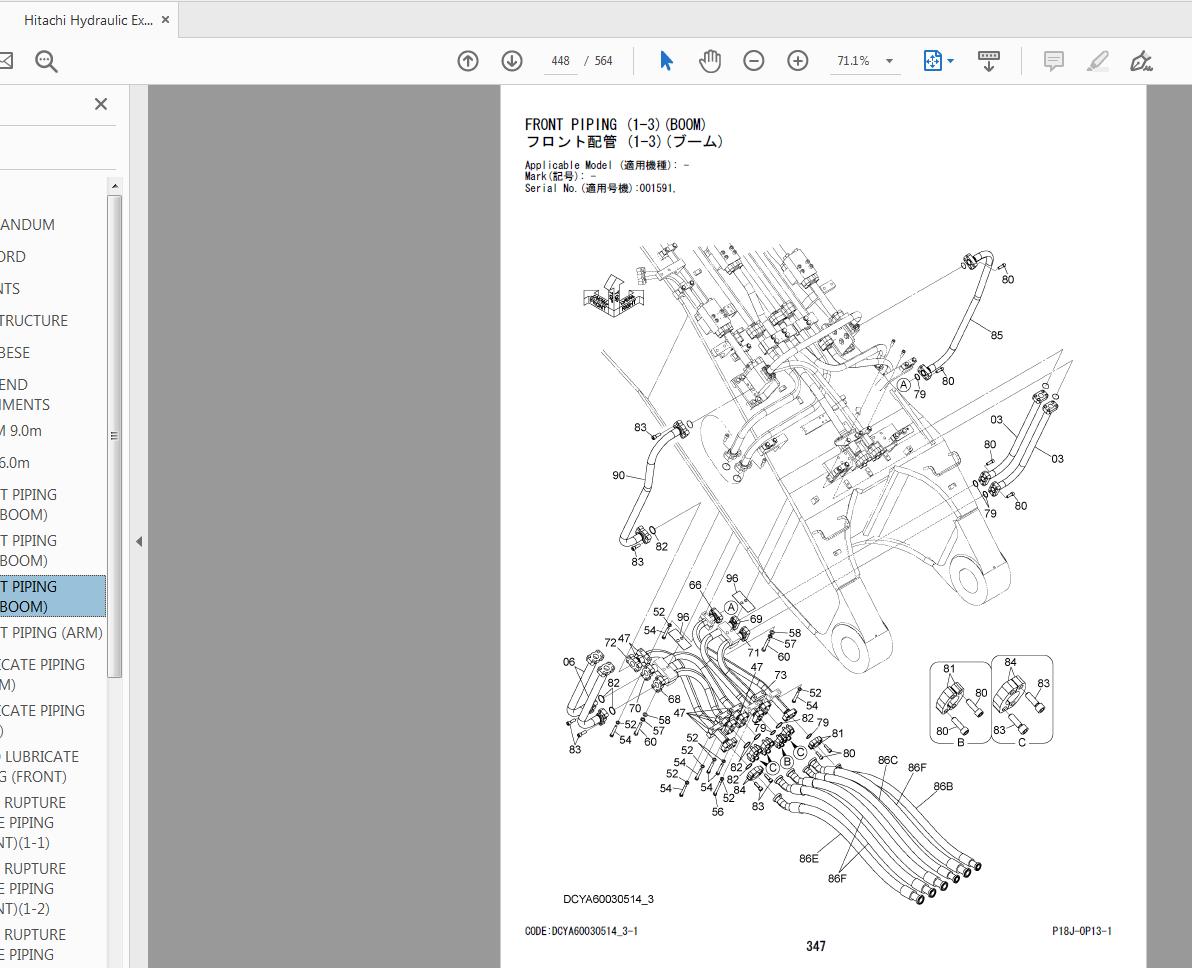Image resolution: width=1192 pixels, height=968 pixels.
Task: Click the page number 347 footer
Action: click(x=816, y=947)
